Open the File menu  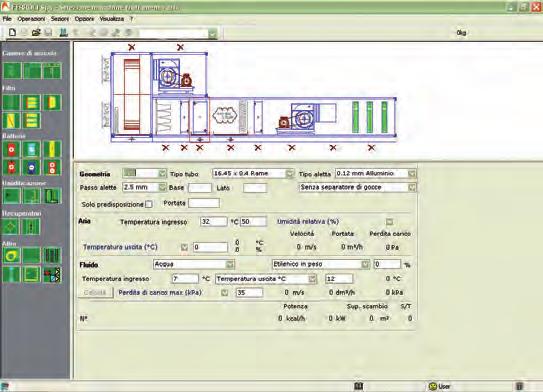coord(7,19)
